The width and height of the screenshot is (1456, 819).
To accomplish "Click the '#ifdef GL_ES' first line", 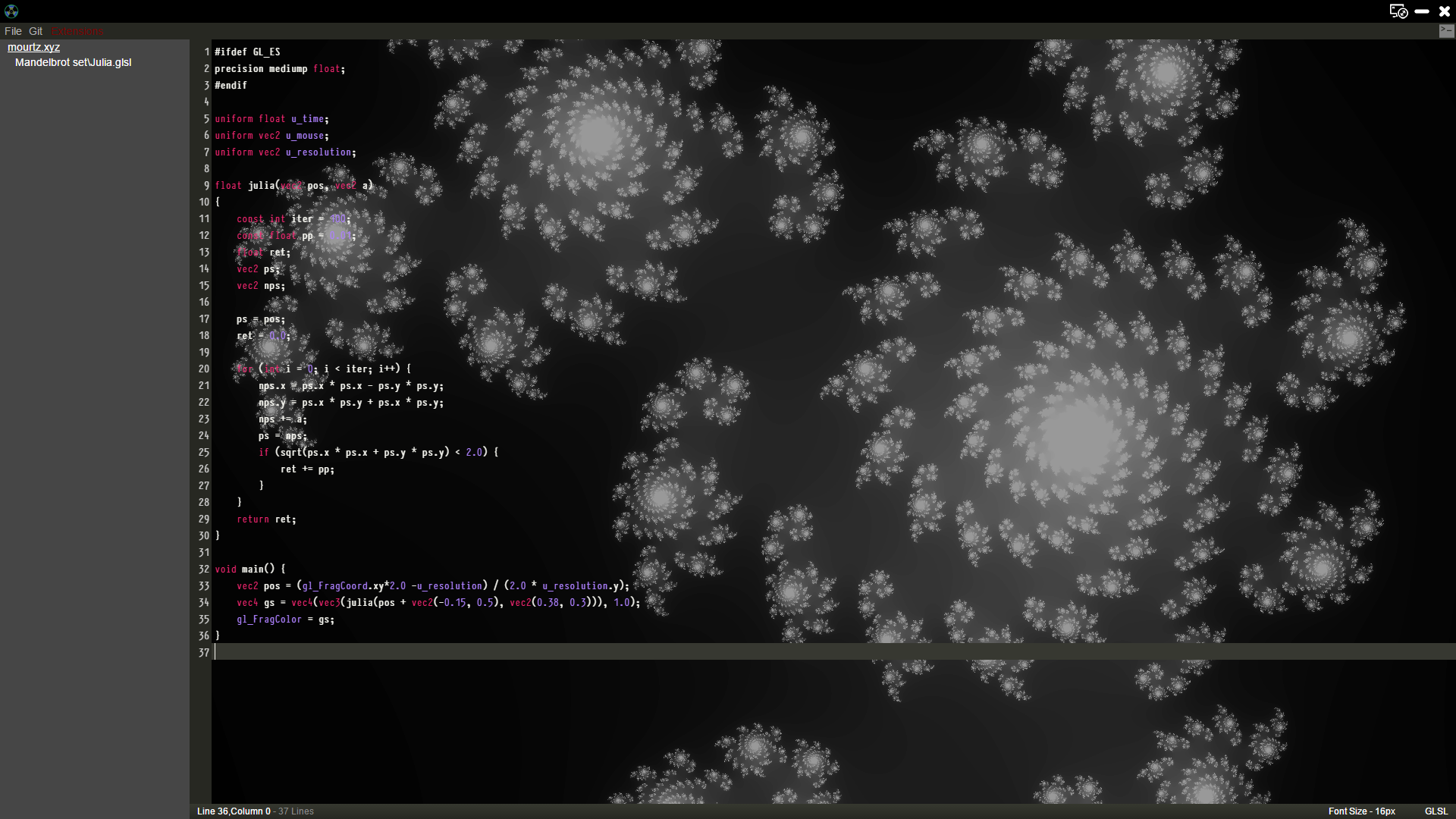I will click(x=247, y=52).
